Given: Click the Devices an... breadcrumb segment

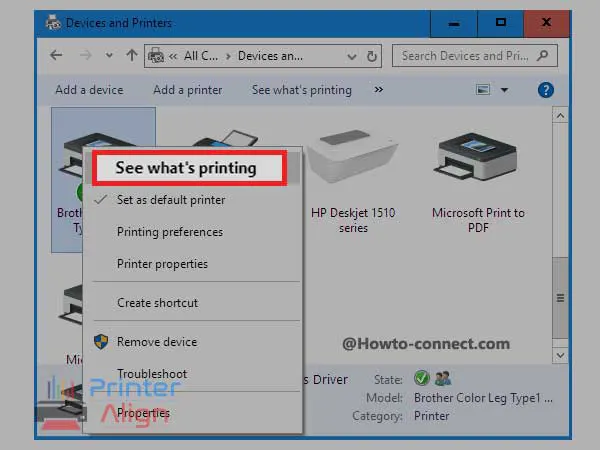Looking at the screenshot, I should (270, 56).
